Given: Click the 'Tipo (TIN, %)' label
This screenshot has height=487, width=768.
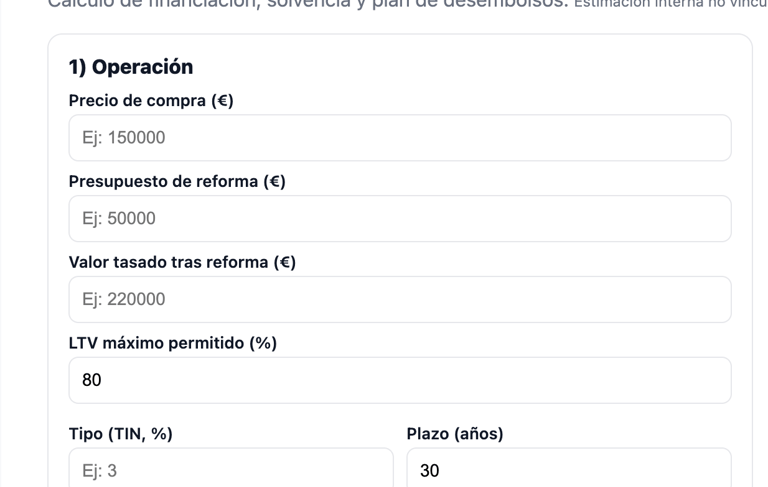Looking at the screenshot, I should [x=120, y=434].
